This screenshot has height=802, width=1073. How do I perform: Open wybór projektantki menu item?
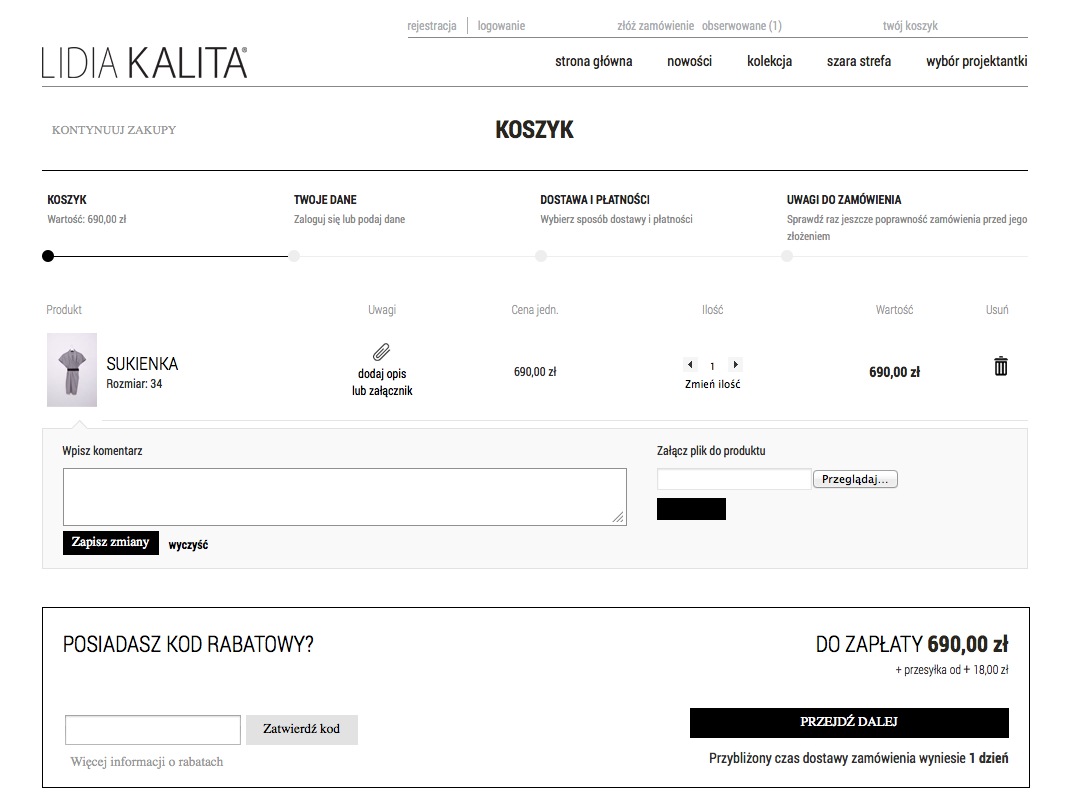pyautogui.click(x=977, y=62)
